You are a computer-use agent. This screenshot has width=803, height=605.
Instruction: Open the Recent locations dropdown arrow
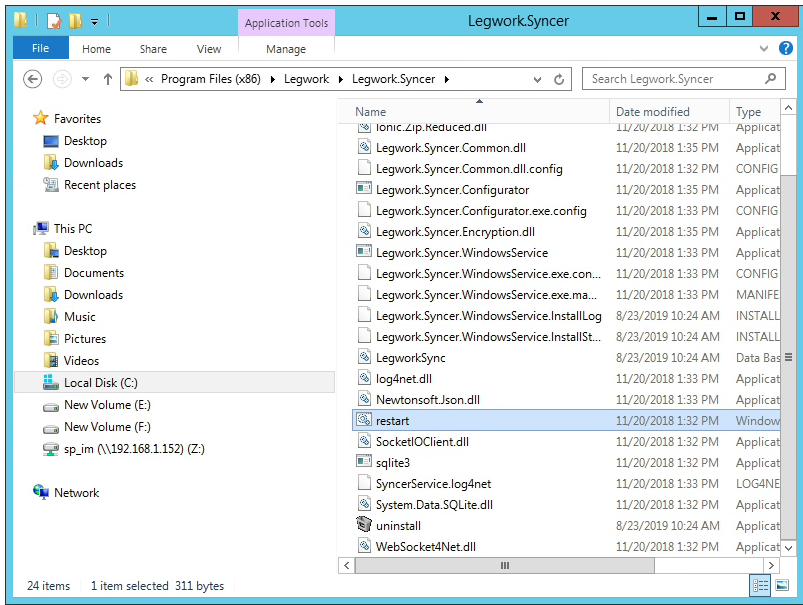coord(86,79)
